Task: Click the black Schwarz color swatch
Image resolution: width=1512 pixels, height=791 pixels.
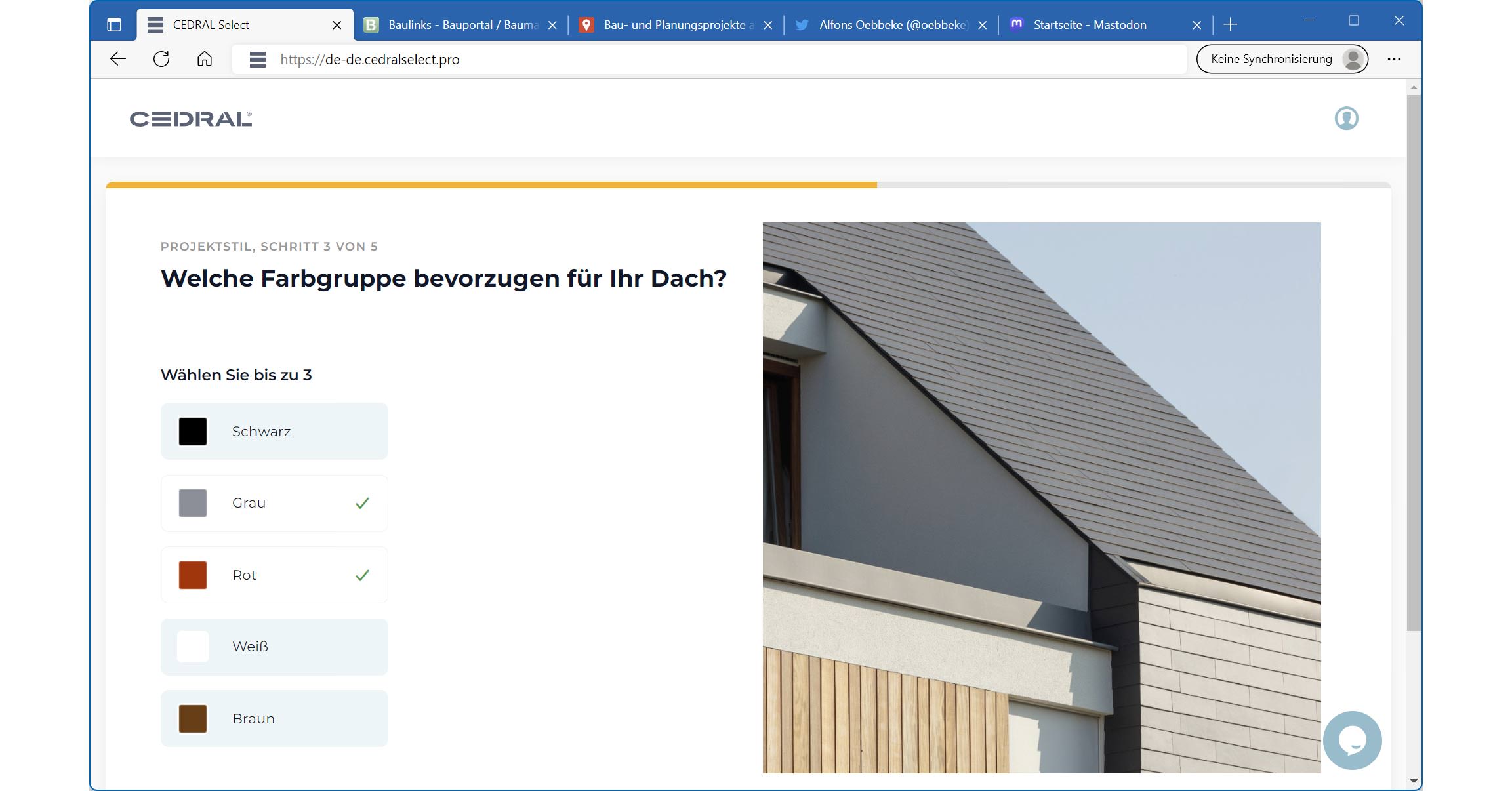Action: [x=193, y=432]
